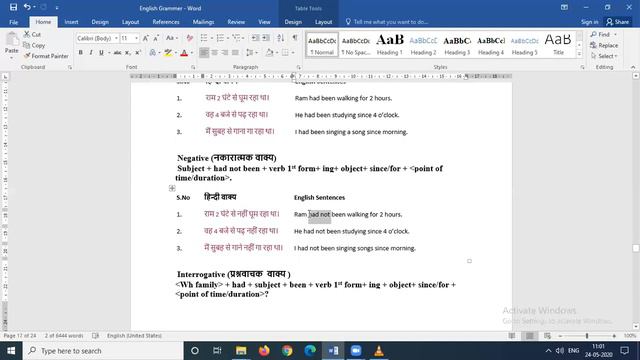640x360 pixels.
Task: Click the Save icon in title bar
Action: [x=13, y=7]
